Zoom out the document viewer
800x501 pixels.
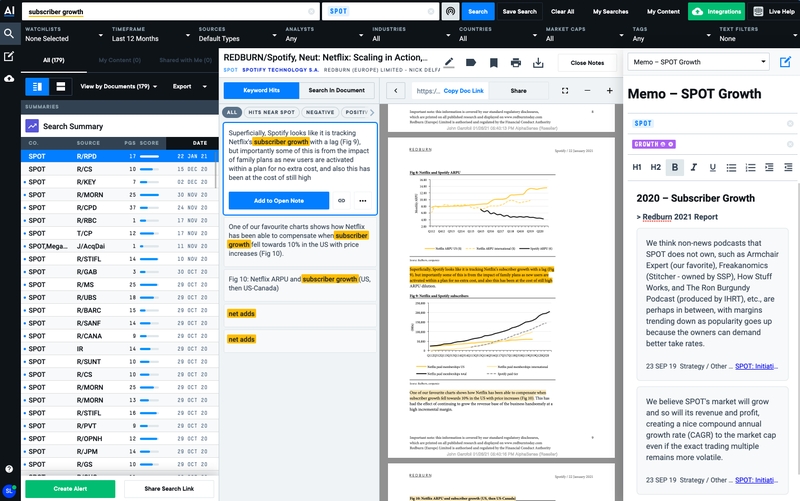(x=587, y=90)
